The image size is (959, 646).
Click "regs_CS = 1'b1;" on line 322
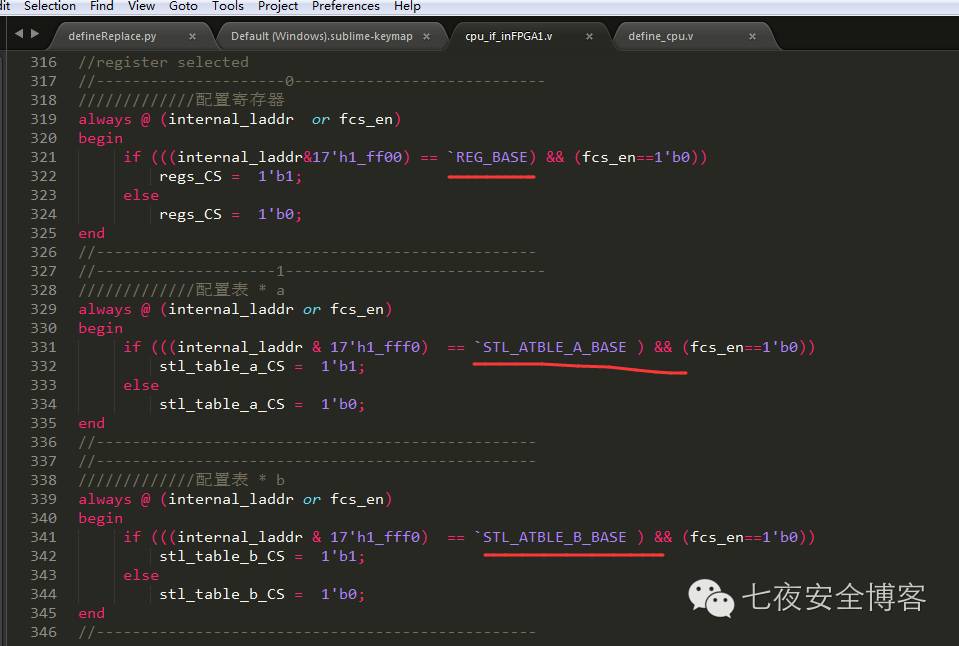click(231, 177)
